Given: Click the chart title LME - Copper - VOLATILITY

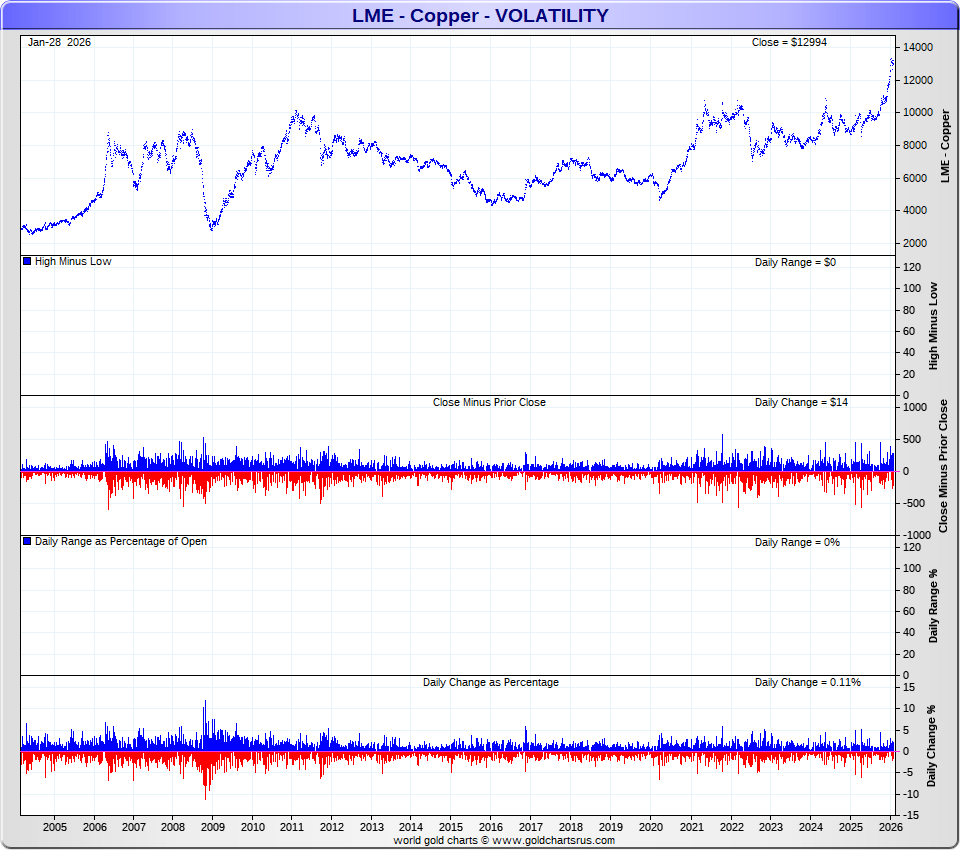Looking at the screenshot, I should (x=480, y=15).
